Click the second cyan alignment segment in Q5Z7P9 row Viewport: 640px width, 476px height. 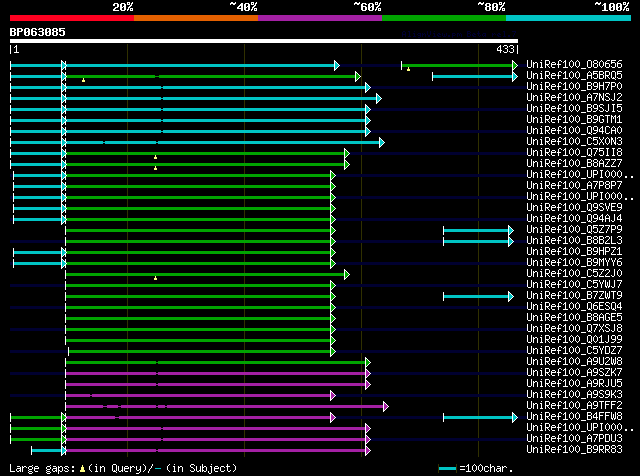478,231
